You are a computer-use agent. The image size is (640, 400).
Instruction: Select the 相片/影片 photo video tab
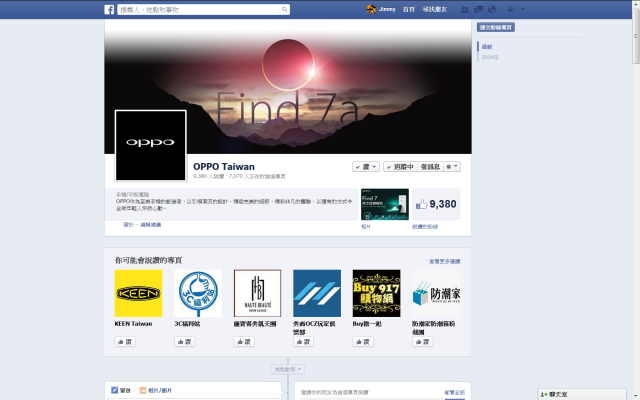156,390
